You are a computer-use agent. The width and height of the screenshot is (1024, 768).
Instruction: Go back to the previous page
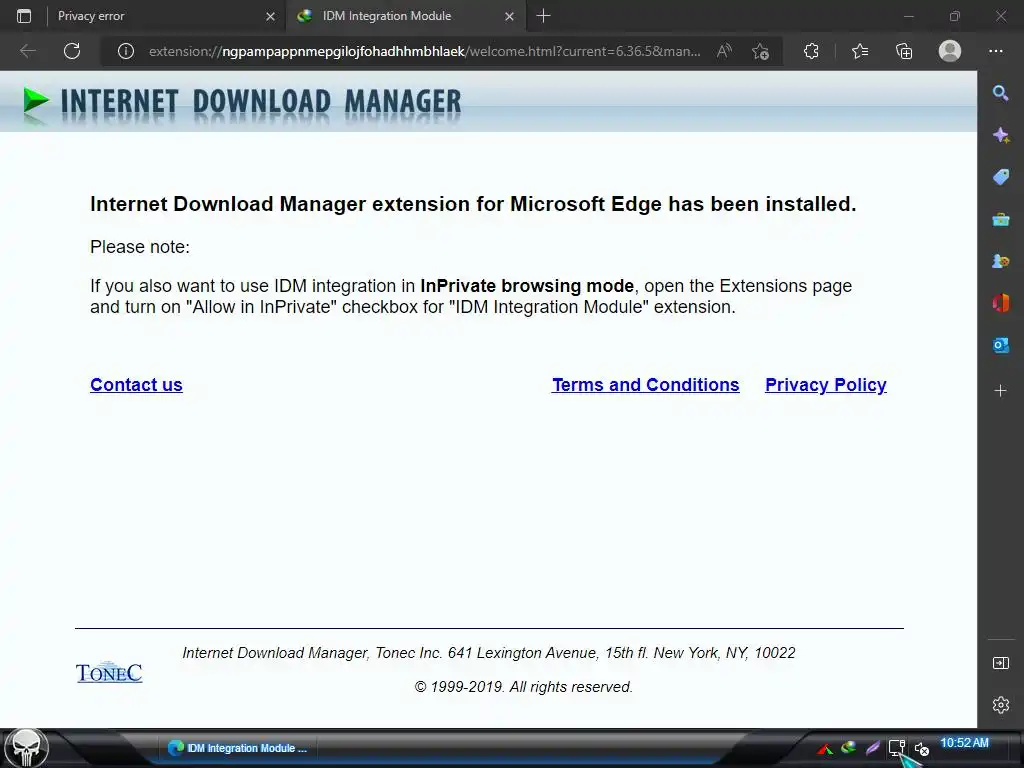pyautogui.click(x=27, y=51)
